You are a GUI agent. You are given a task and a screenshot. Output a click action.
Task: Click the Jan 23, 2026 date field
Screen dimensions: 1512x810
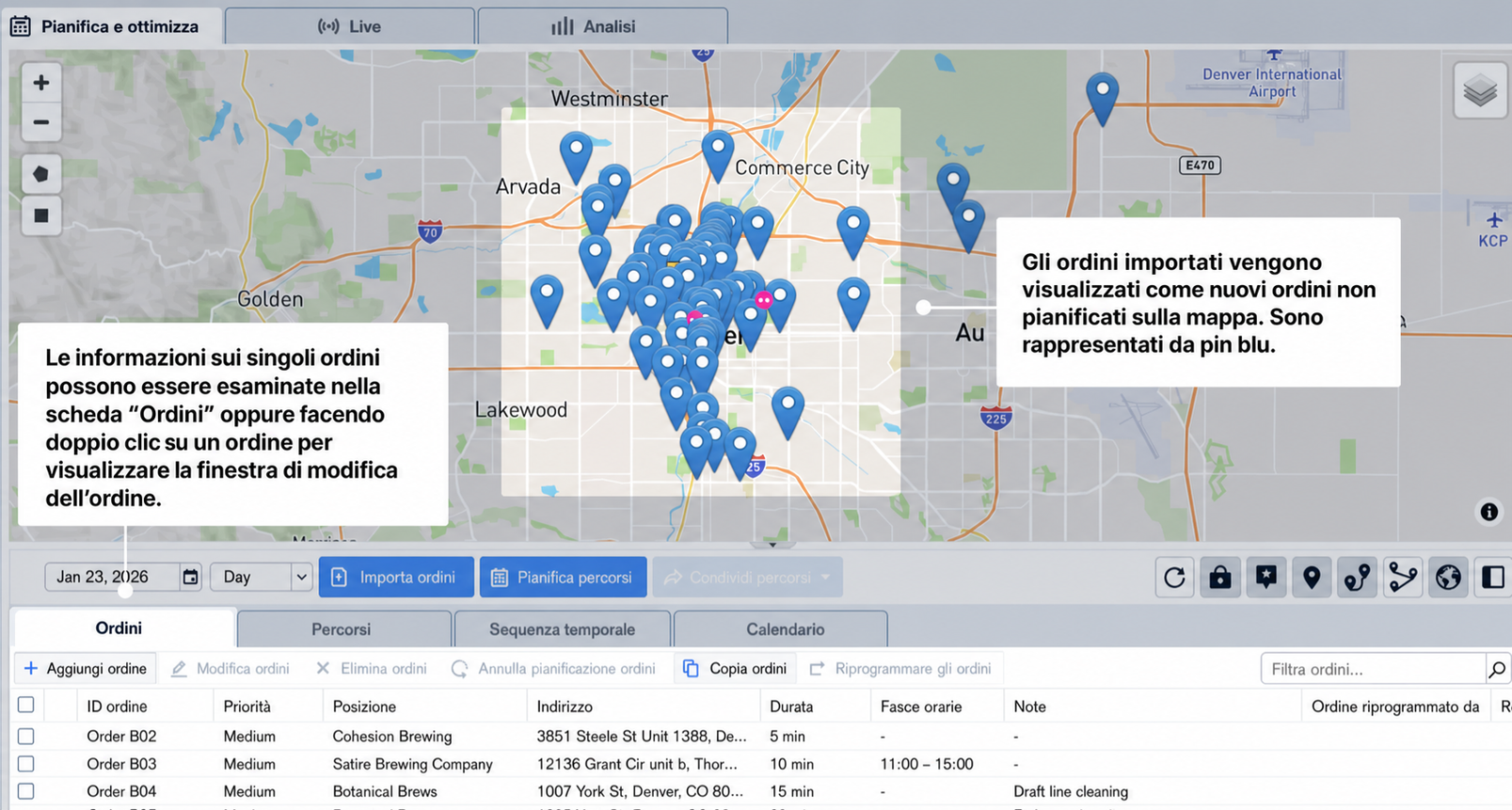point(111,577)
